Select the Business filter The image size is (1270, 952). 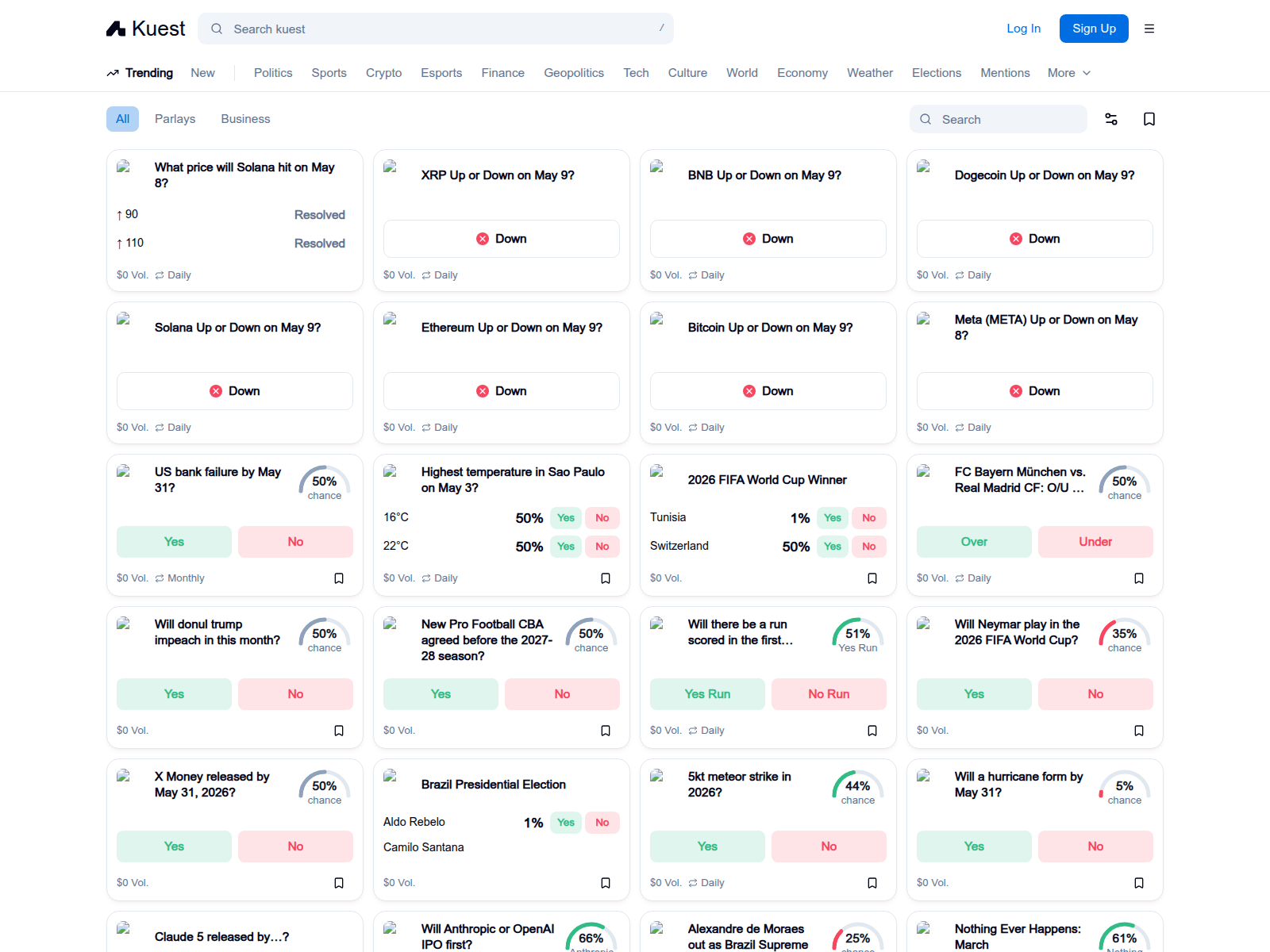pyautogui.click(x=245, y=119)
